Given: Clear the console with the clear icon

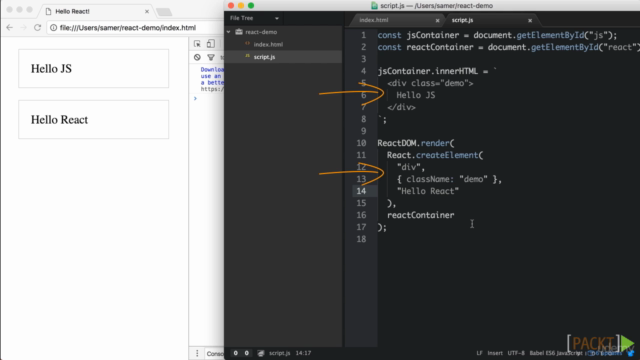Looking at the screenshot, I should [197, 58].
